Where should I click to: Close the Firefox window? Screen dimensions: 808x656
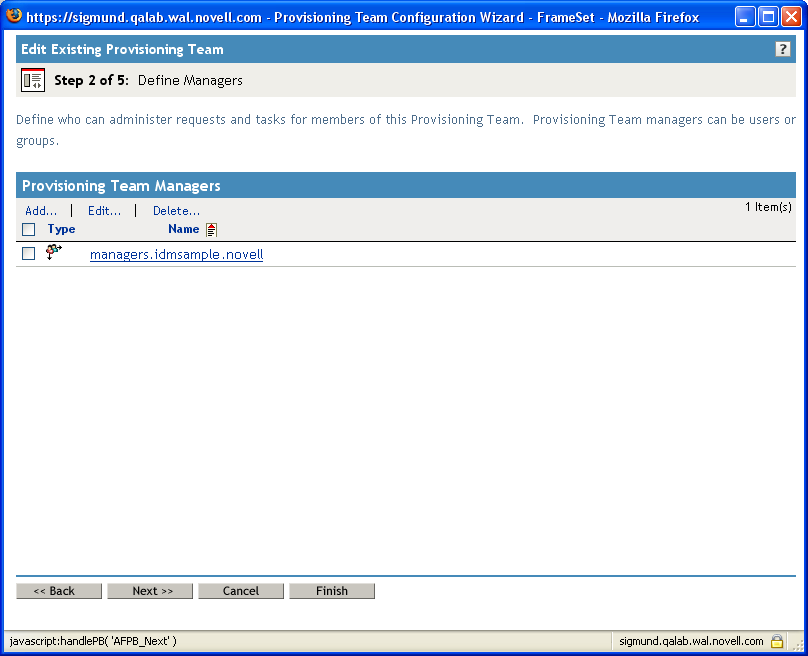tap(791, 17)
